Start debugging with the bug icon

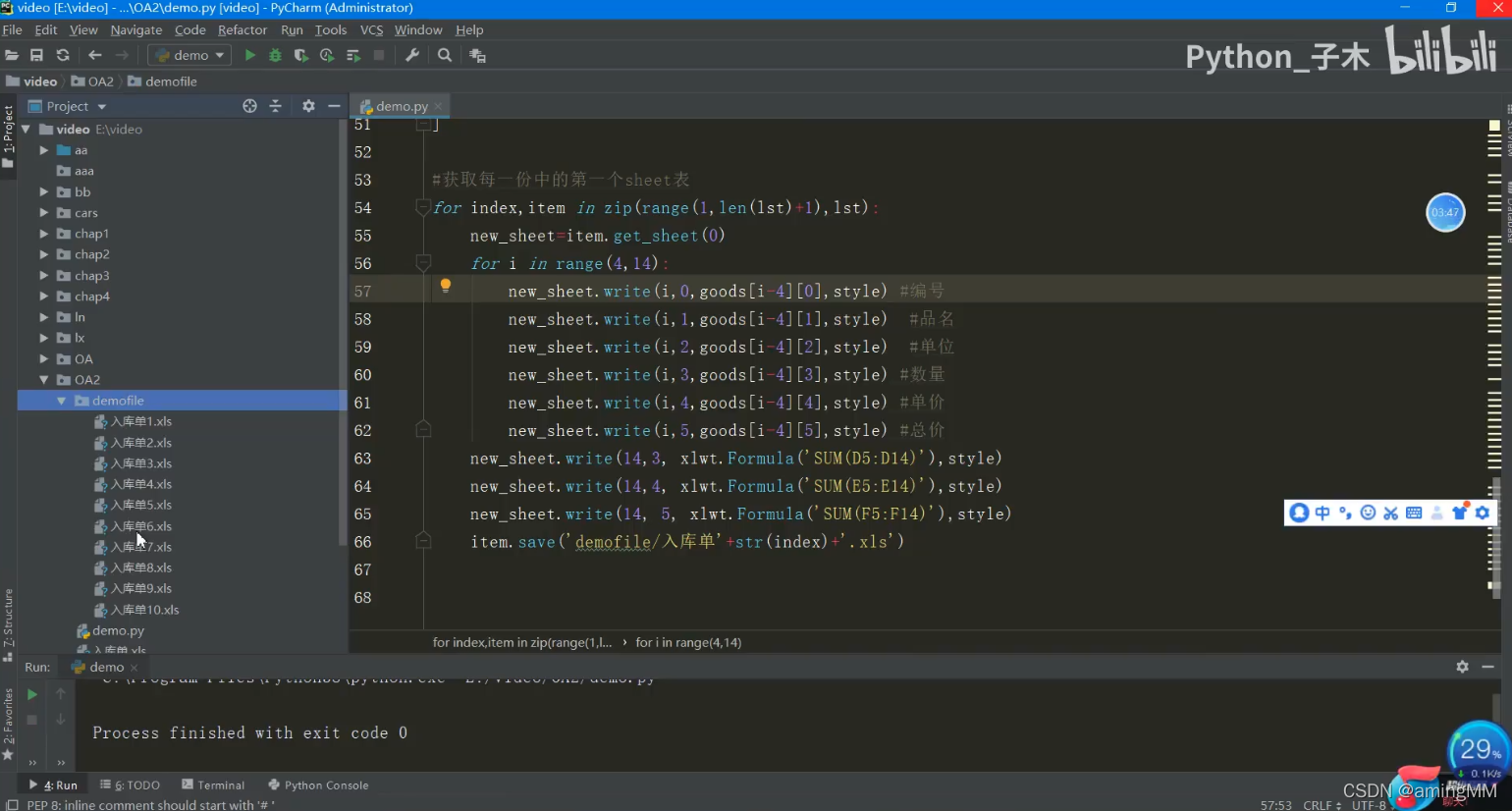click(275, 55)
